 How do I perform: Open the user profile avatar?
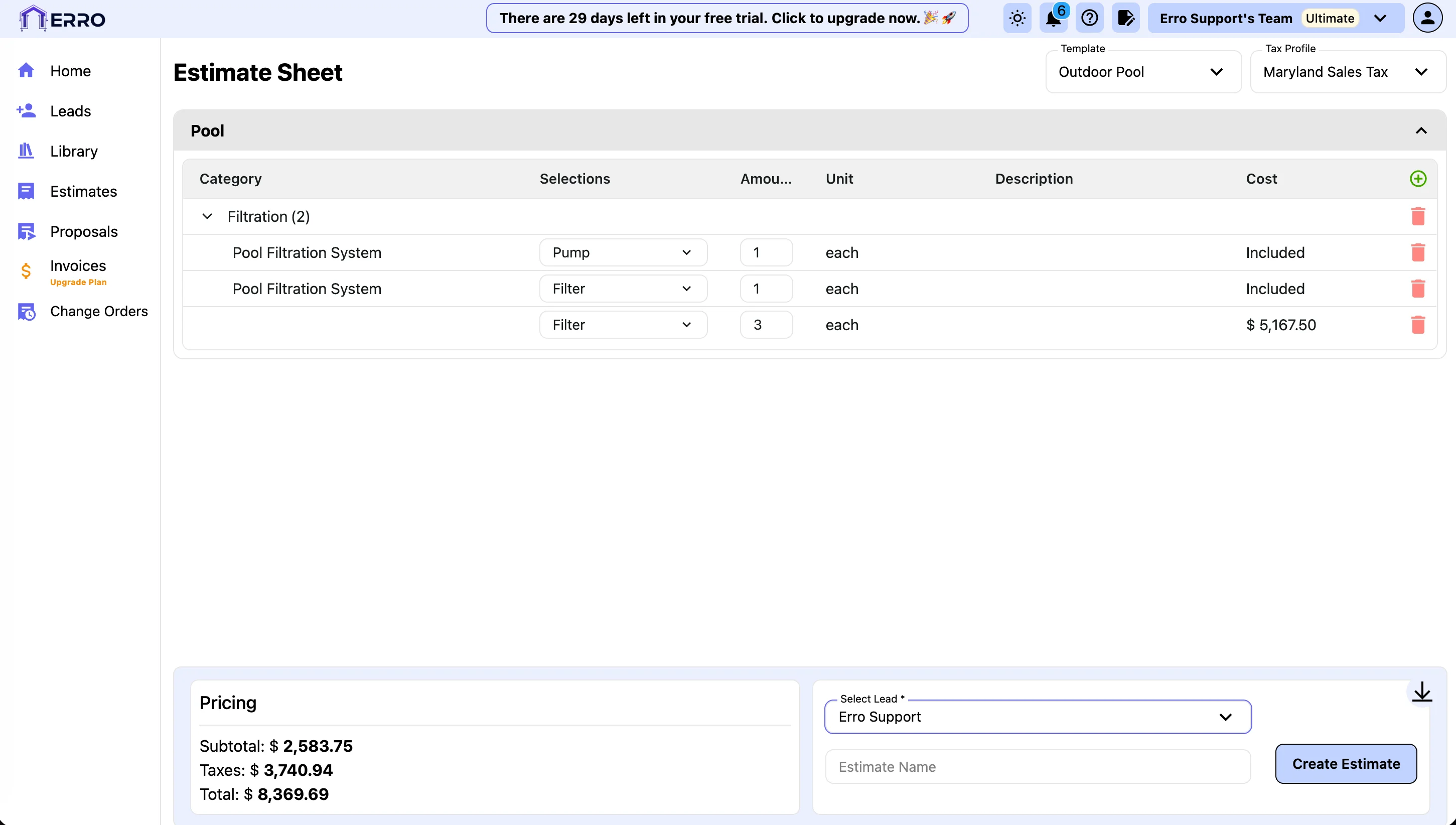pyautogui.click(x=1427, y=18)
